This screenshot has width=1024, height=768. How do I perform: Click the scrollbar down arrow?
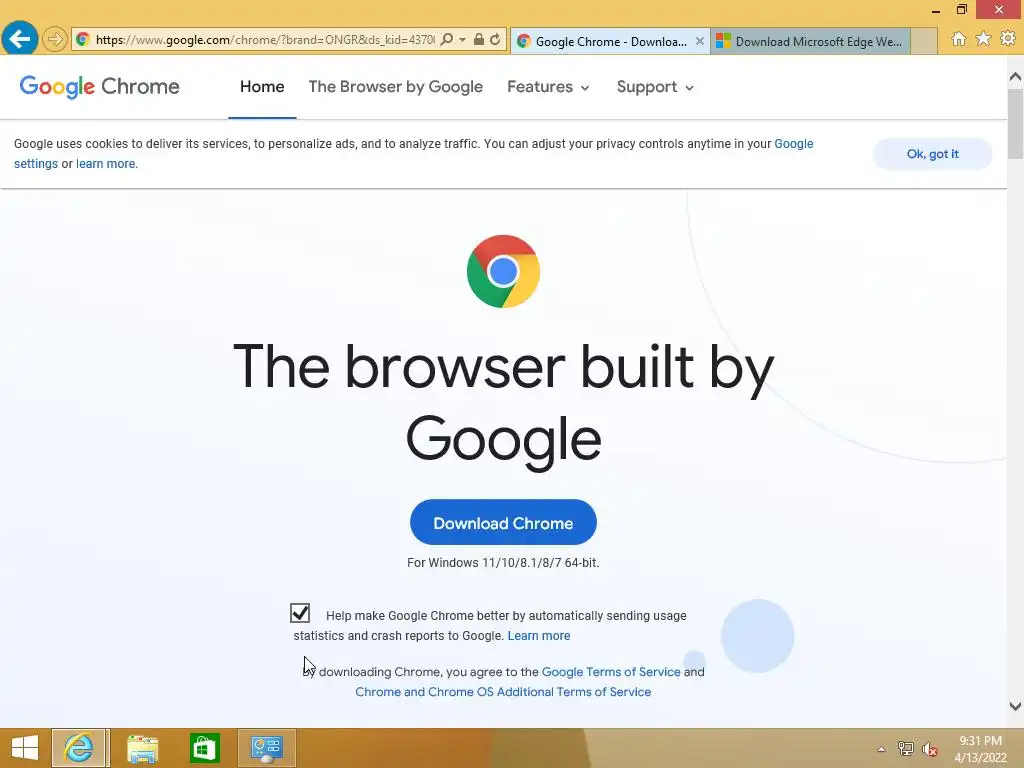pos(1015,706)
